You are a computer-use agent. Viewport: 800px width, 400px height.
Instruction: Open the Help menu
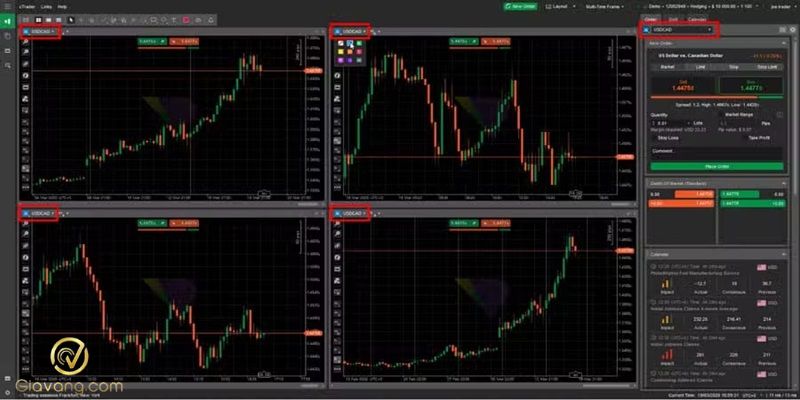(x=62, y=7)
